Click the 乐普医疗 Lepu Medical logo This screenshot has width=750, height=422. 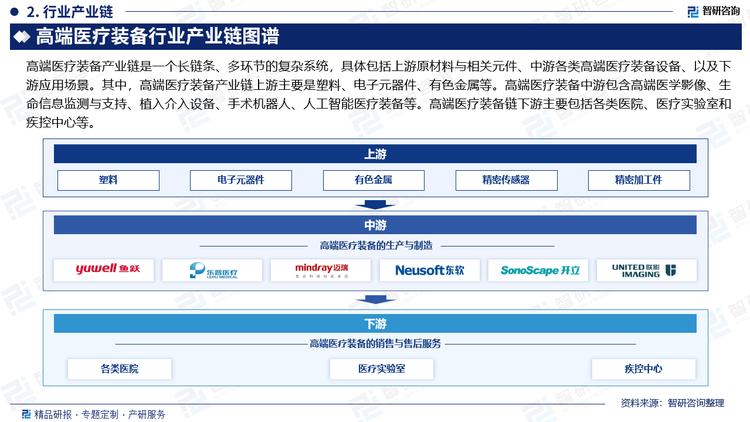(x=212, y=270)
